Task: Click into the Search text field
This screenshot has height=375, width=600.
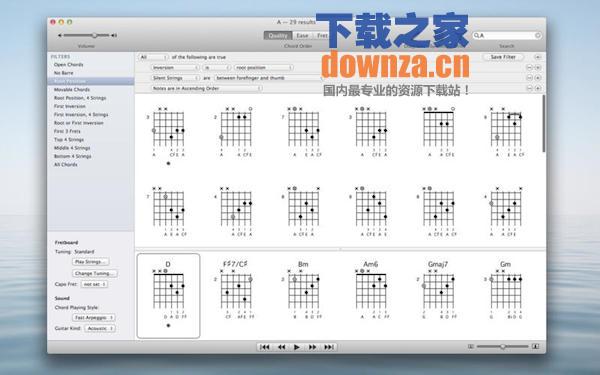Action: tap(507, 36)
